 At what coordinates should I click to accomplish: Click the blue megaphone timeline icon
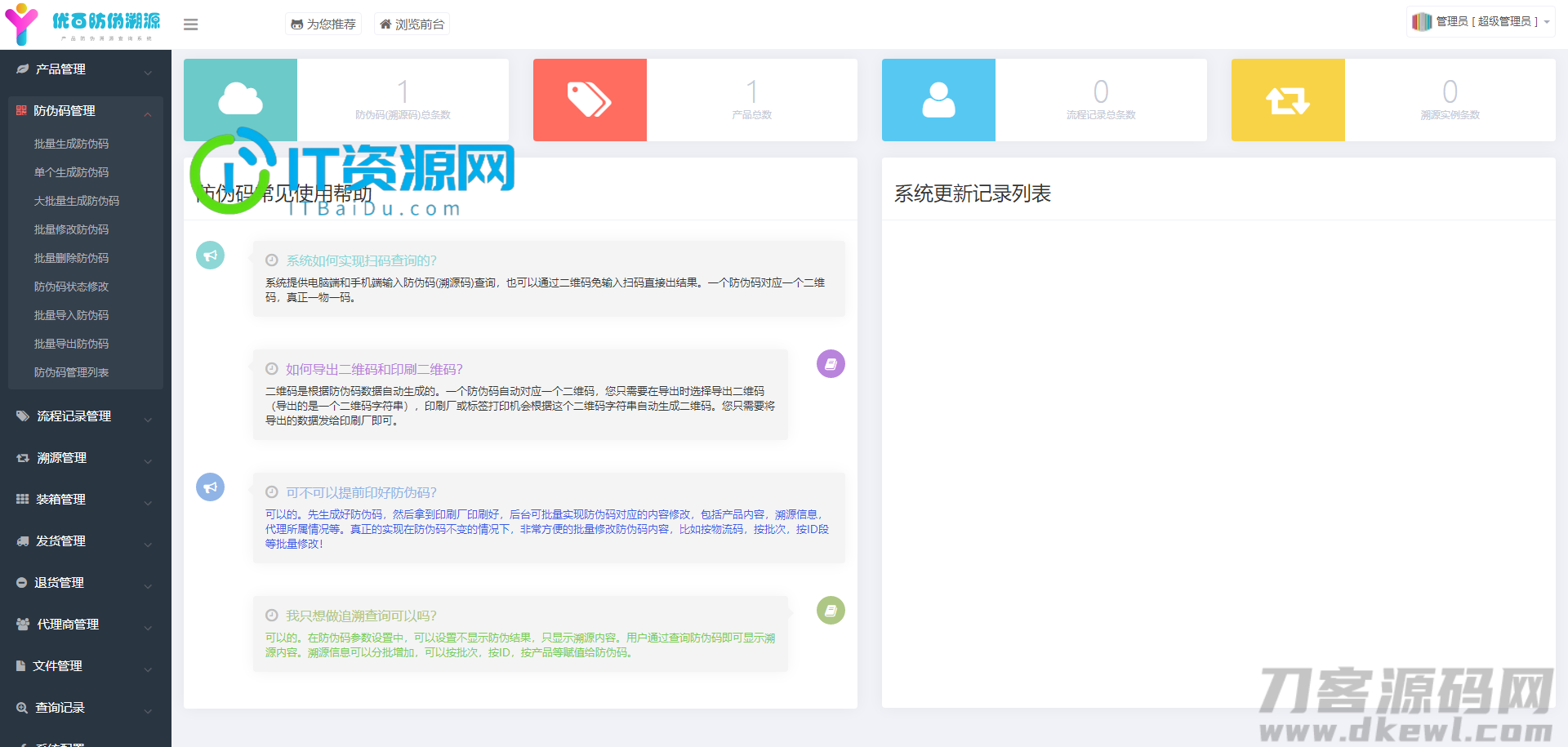210,487
